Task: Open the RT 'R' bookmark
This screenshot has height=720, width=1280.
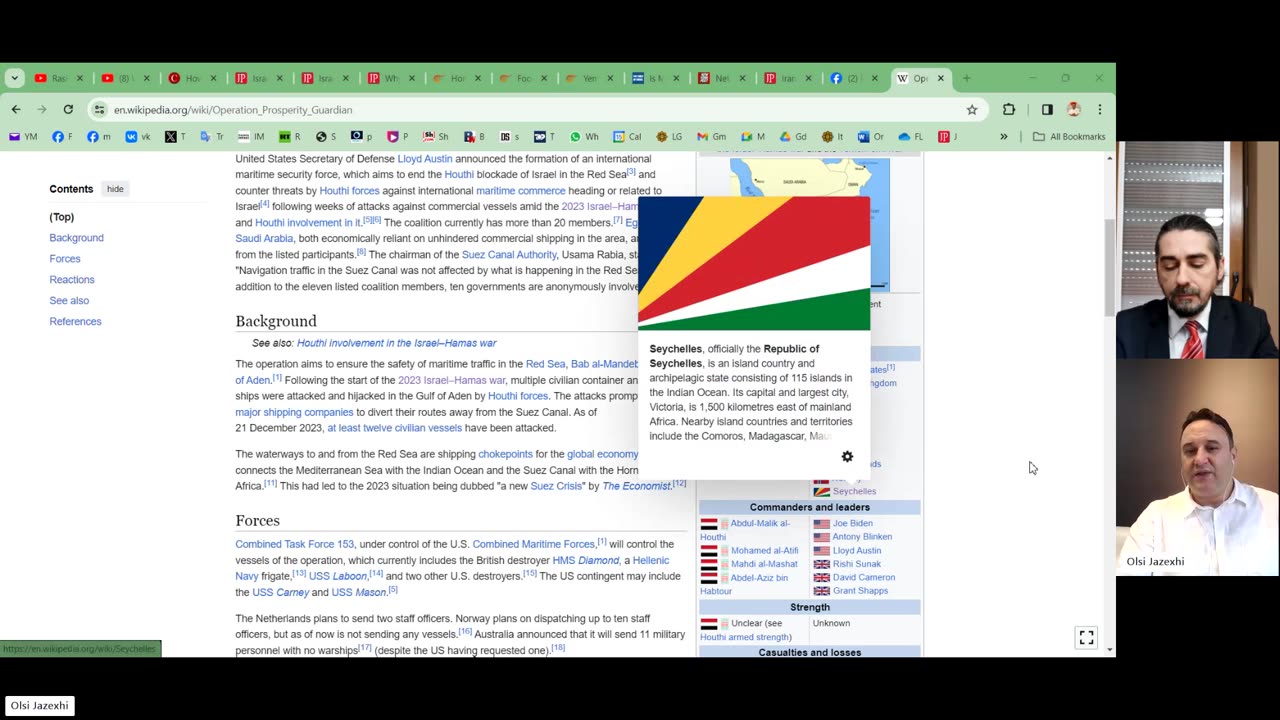Action: click(x=289, y=137)
